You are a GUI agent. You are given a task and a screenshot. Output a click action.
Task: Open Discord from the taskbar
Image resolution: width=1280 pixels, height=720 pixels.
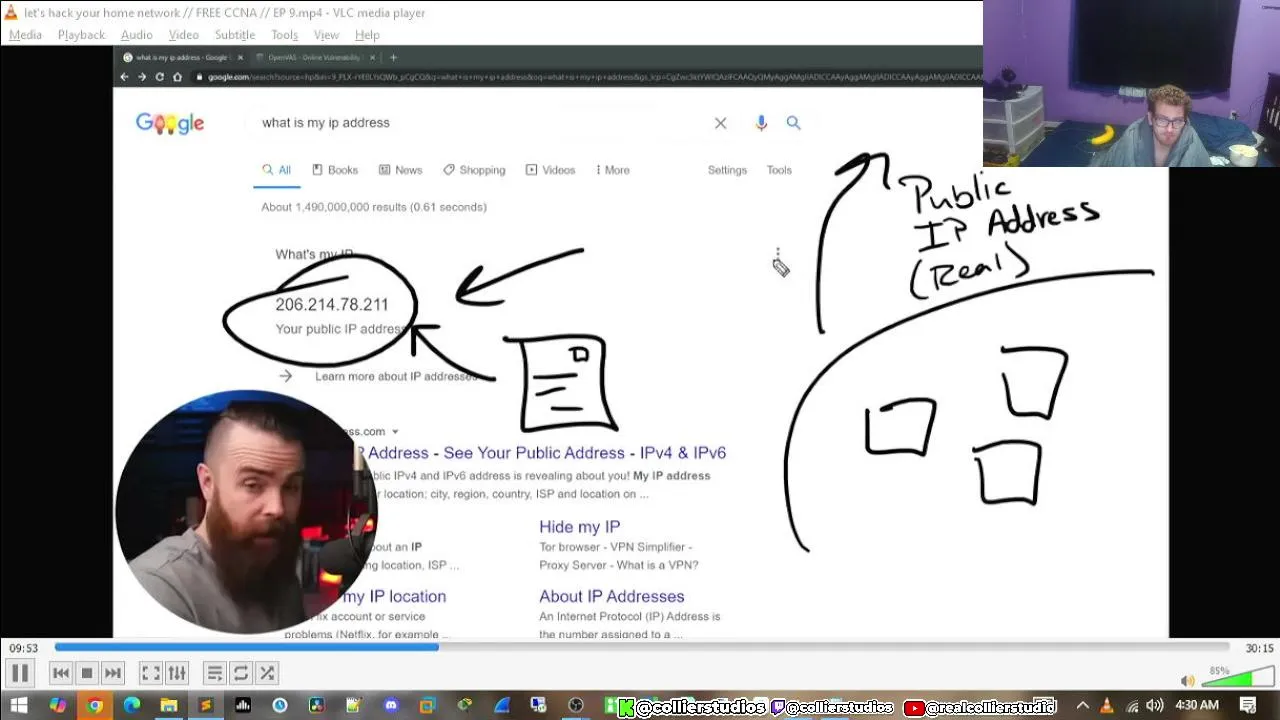[x=391, y=706]
